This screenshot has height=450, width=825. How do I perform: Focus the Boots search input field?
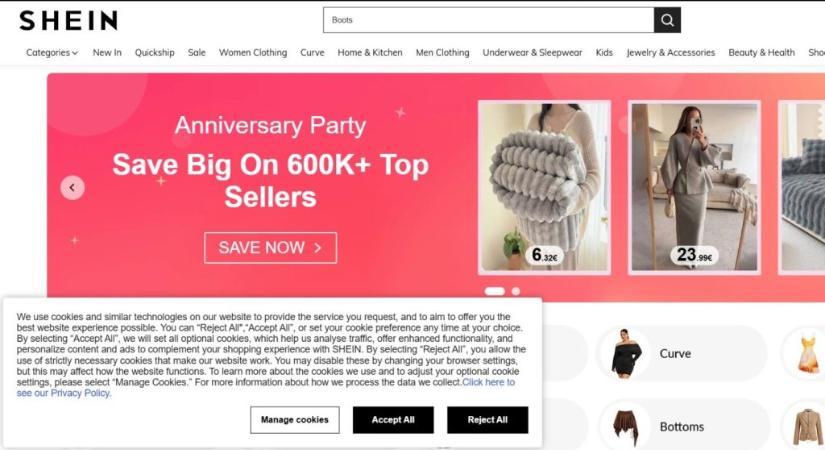point(488,20)
